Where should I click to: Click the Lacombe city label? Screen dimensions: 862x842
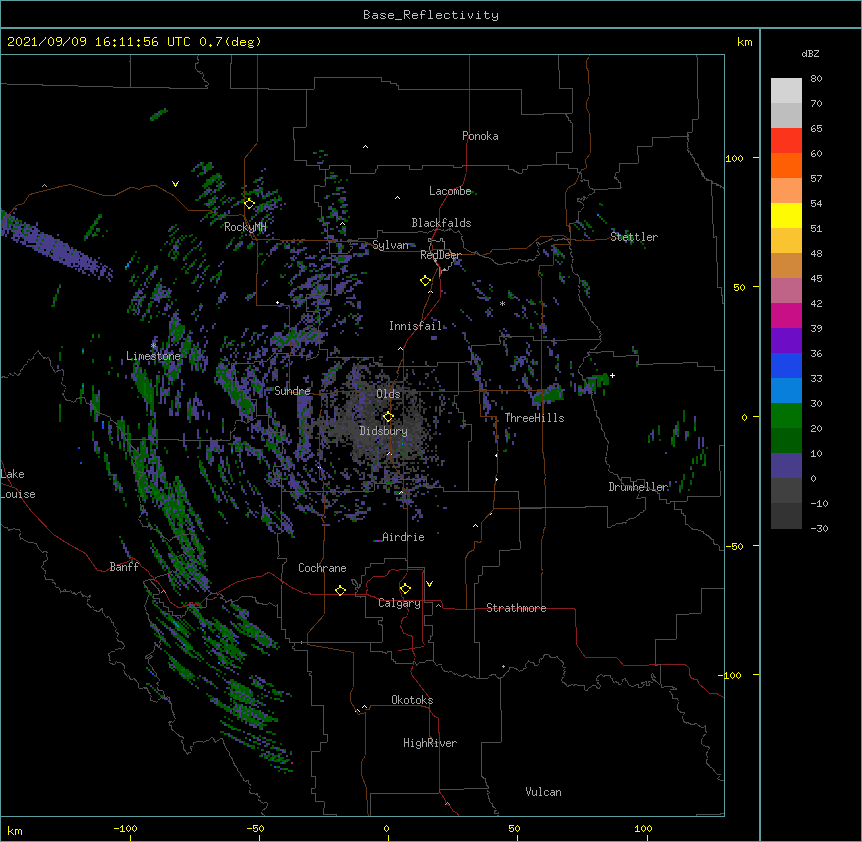click(x=450, y=191)
